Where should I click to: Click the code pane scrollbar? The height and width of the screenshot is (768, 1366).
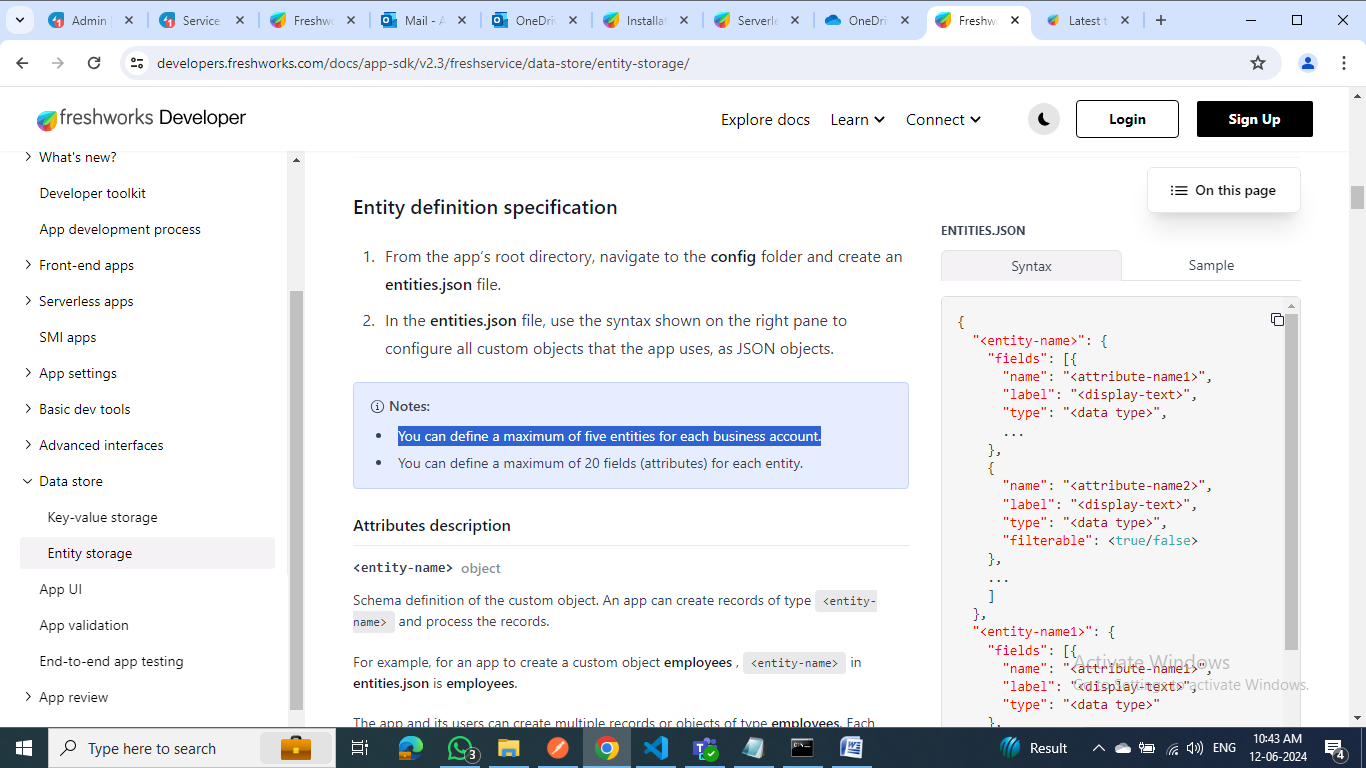click(x=1291, y=482)
